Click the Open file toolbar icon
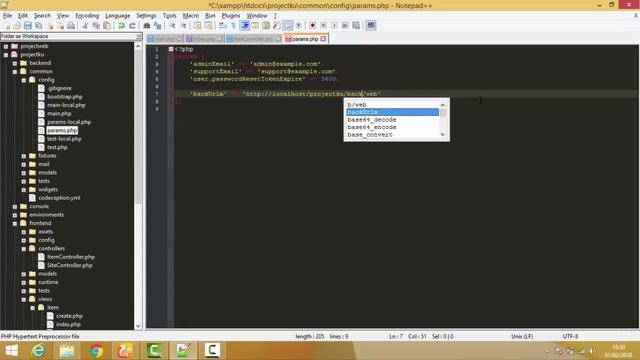640x360 pixels. click(17, 25)
